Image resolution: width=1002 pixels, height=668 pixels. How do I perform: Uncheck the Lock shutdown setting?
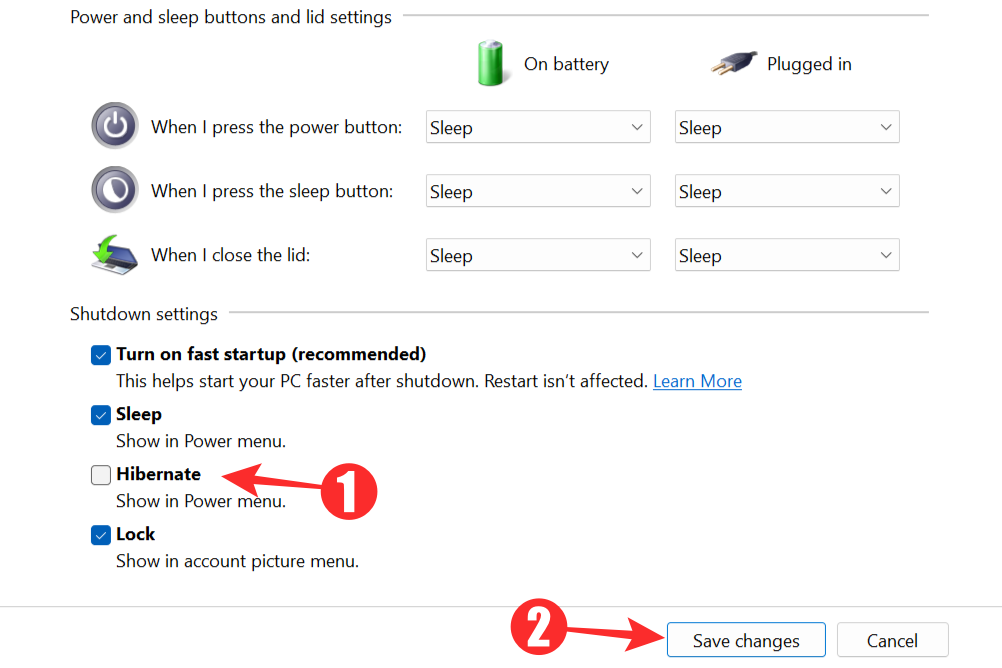(x=100, y=534)
